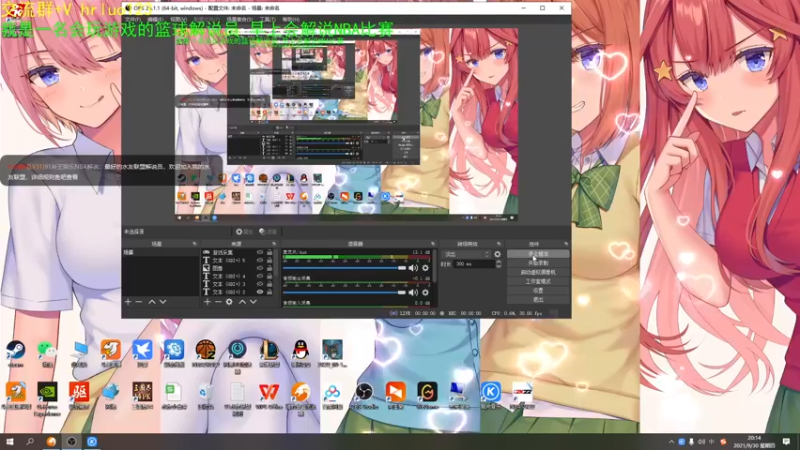The height and width of the screenshot is (450, 800).
Task: Move scene up using the Scenes panel up arrow
Action: pyautogui.click(x=152, y=302)
